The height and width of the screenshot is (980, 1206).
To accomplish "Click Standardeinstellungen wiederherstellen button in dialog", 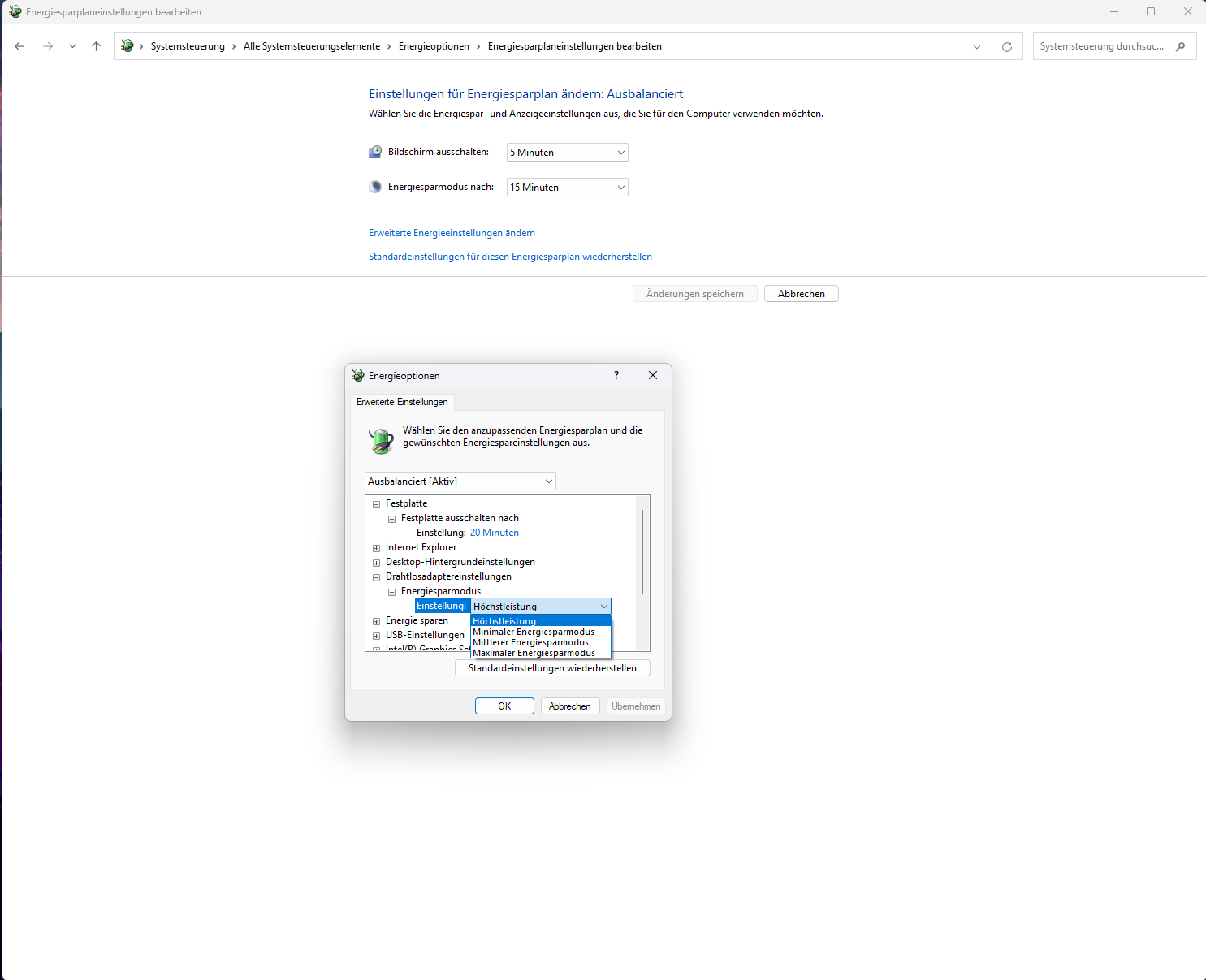I will click(x=552, y=668).
